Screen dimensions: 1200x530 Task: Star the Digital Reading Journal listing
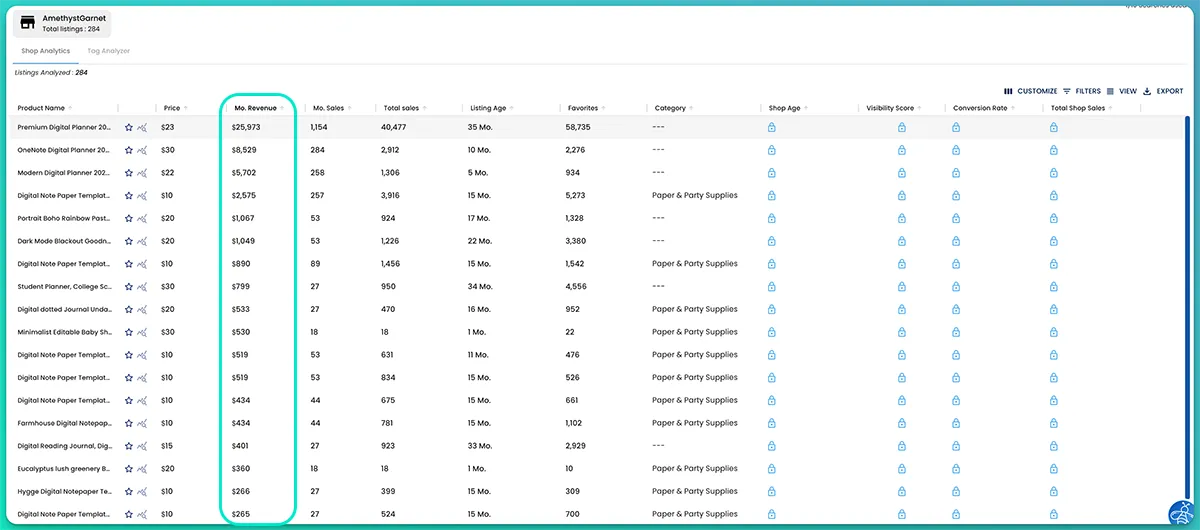[x=128, y=446]
